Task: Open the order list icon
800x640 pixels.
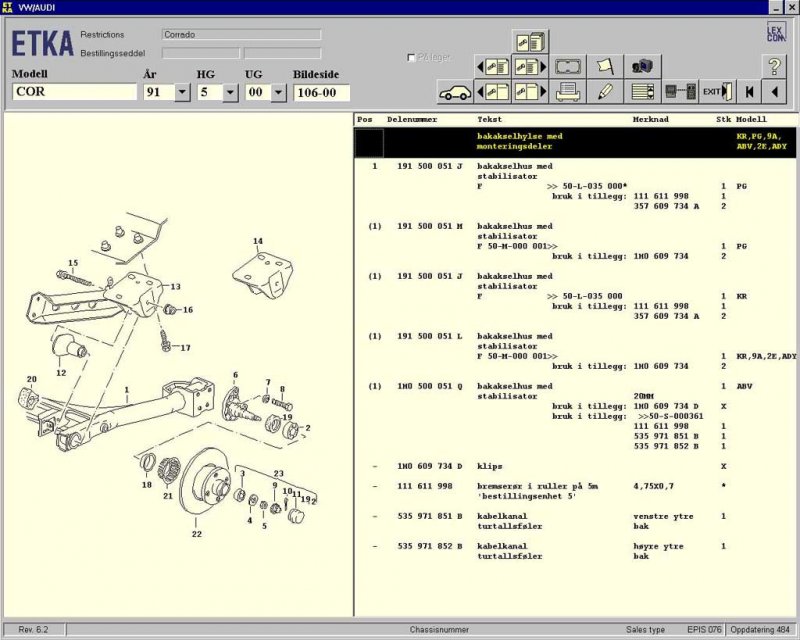Action: click(x=641, y=92)
